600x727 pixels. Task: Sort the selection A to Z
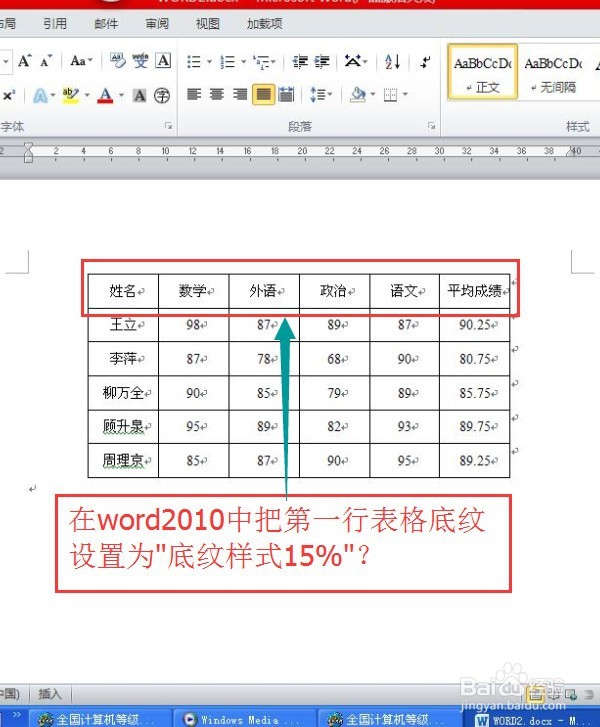[x=392, y=62]
